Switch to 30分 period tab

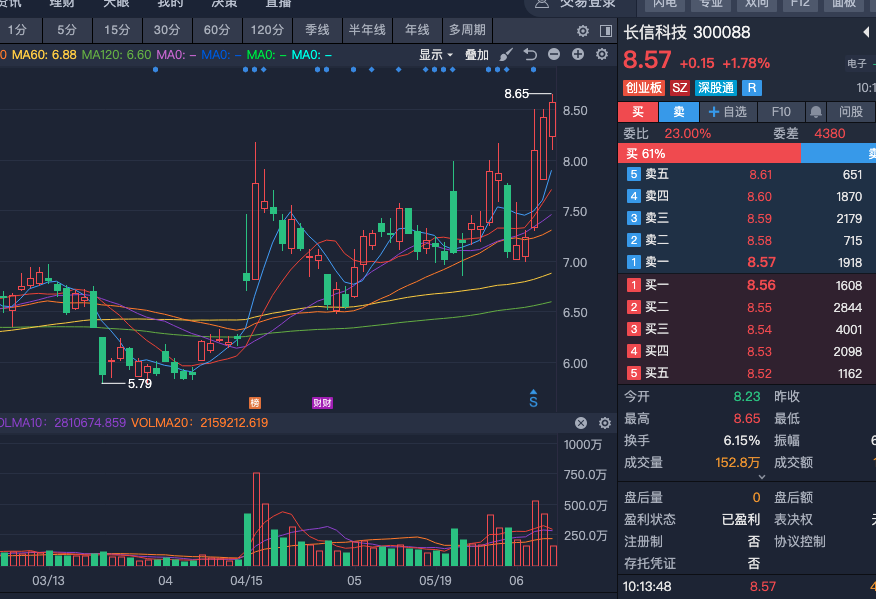[167, 30]
